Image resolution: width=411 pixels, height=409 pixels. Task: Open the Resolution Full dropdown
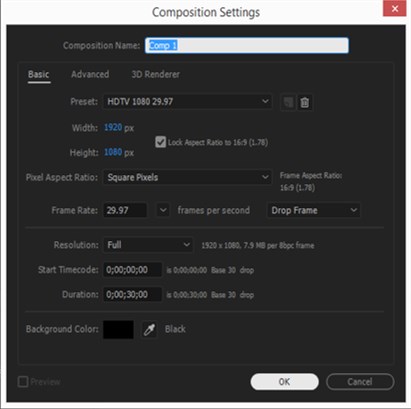pos(148,245)
